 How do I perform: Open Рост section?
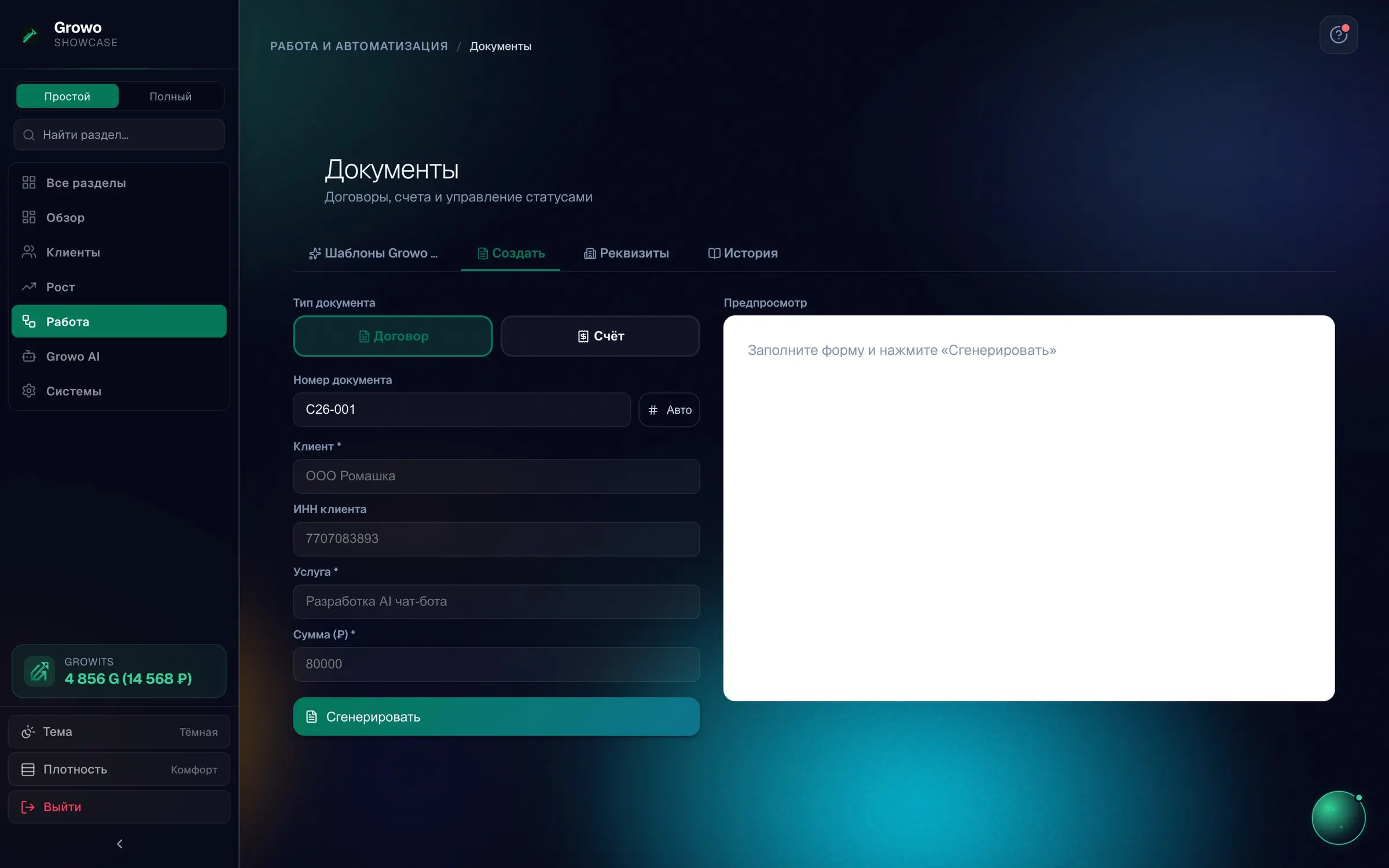click(119, 287)
